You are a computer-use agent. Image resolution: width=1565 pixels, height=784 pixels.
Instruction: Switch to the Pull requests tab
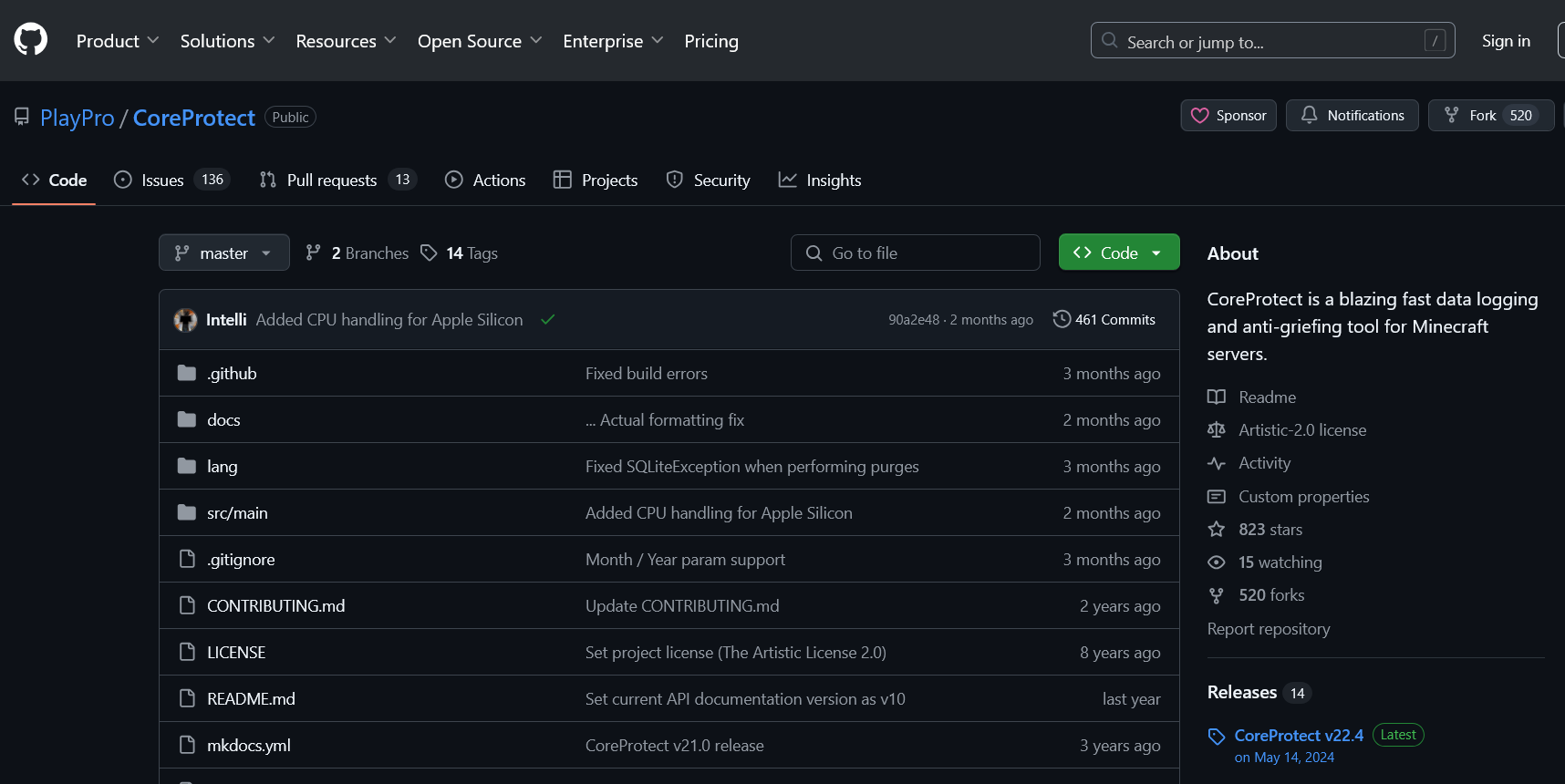[337, 181]
